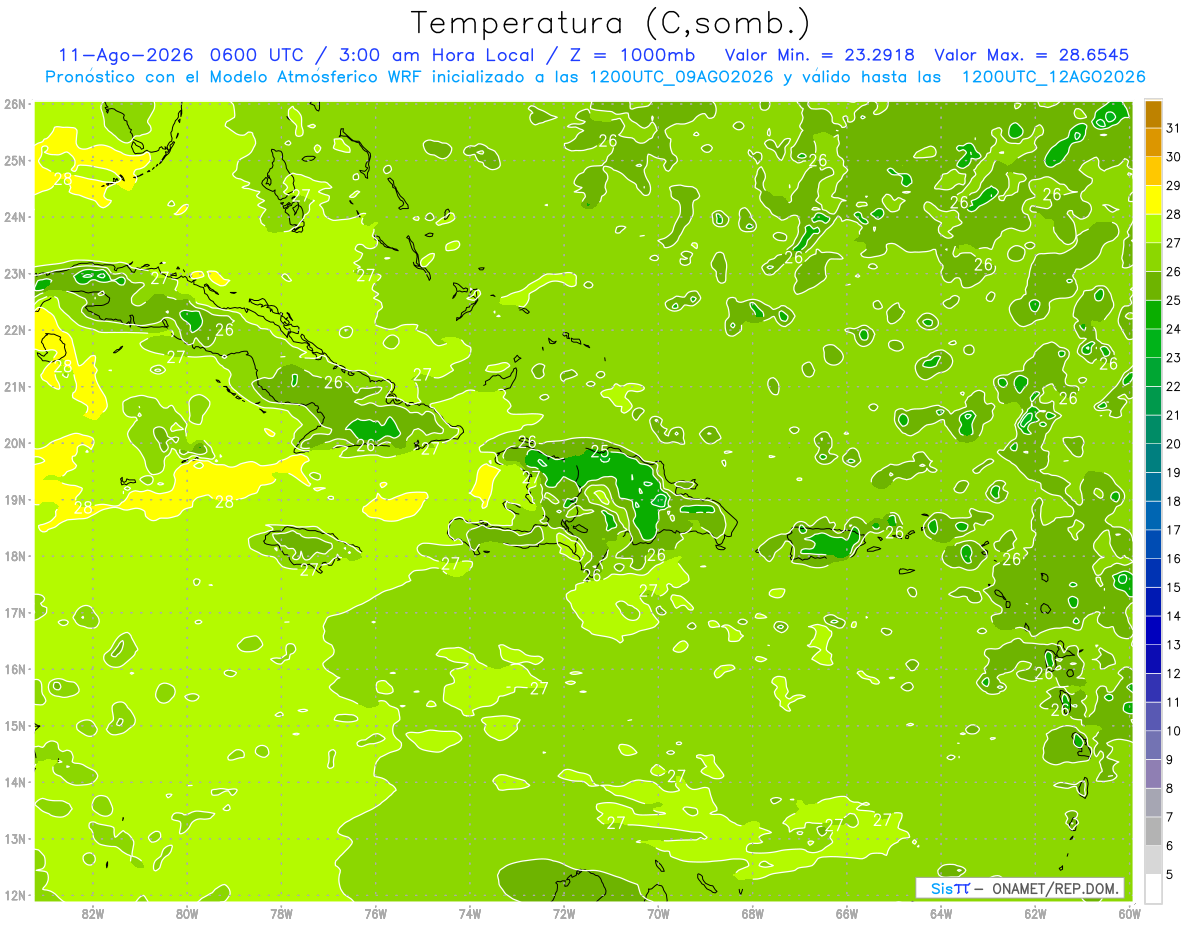
Task: Click the 18N latitude axis label
Action: [x=14, y=556]
